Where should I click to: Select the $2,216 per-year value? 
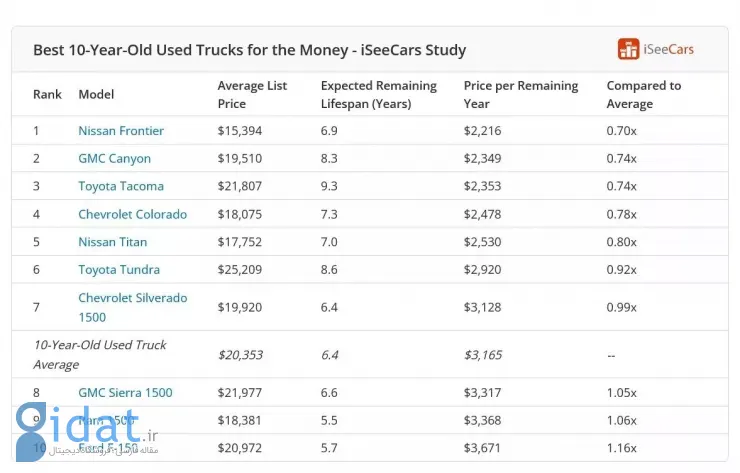coord(482,131)
